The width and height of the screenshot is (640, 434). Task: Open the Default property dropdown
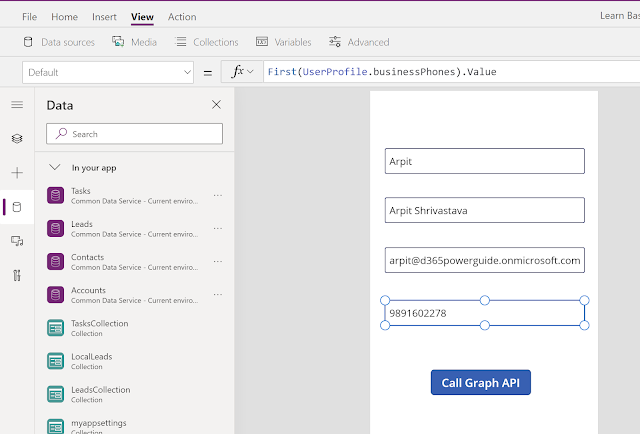click(x=110, y=72)
